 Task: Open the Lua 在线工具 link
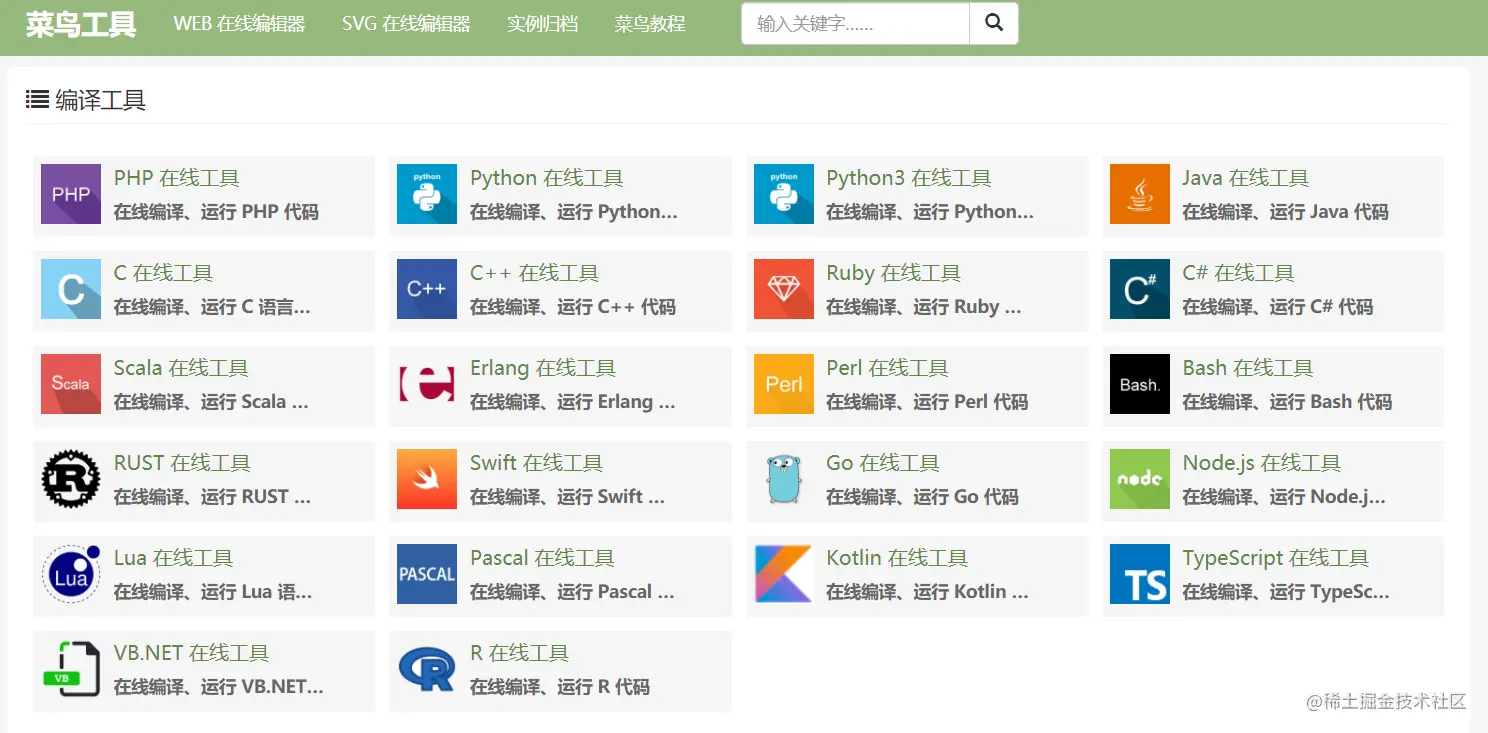[173, 558]
